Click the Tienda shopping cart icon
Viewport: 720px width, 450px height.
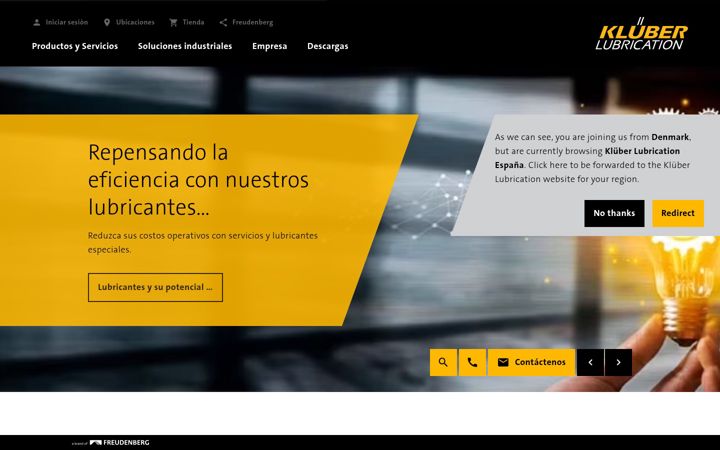click(173, 22)
